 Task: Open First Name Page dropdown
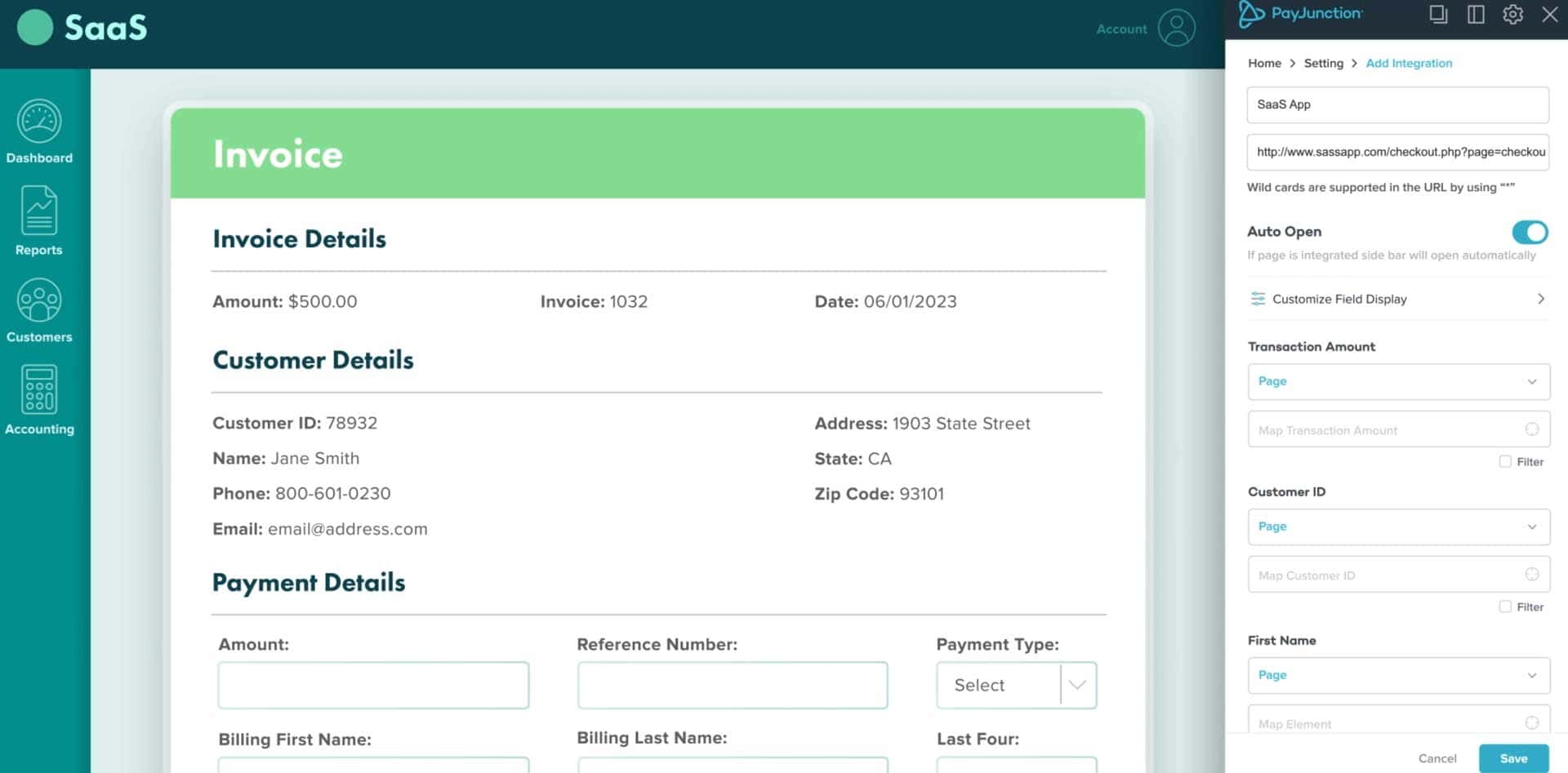[x=1398, y=675]
